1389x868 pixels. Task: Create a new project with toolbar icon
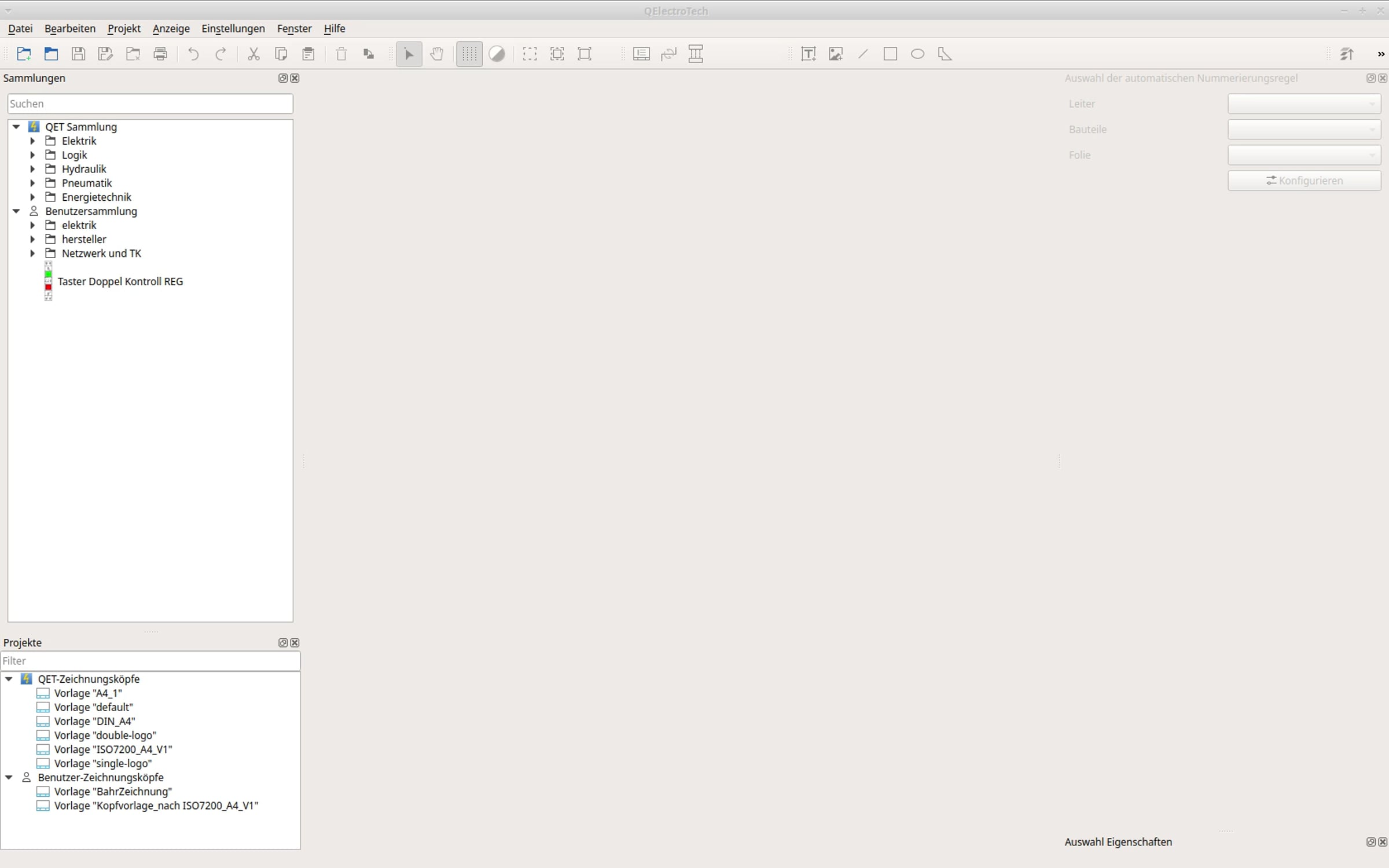[x=24, y=54]
